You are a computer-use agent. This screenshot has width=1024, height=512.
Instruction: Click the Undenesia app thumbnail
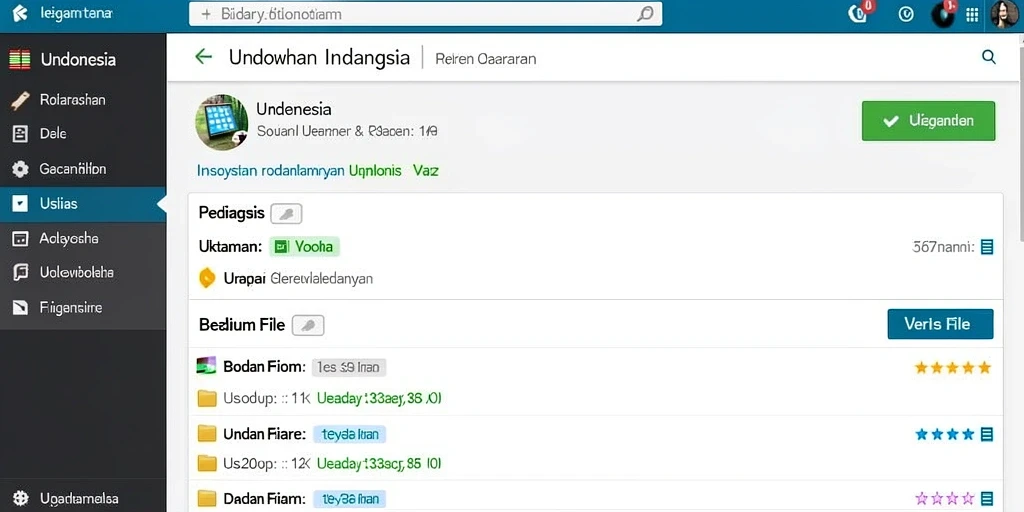(x=221, y=122)
